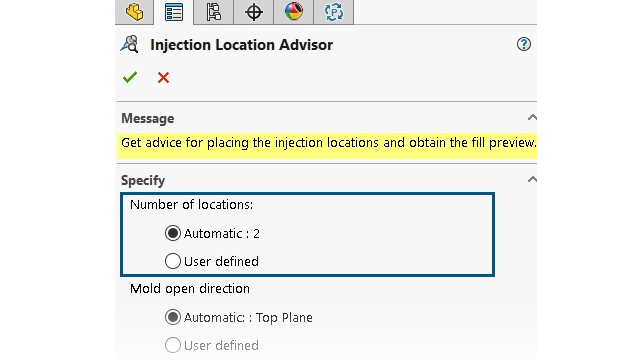Screen dimensions: 640x360
Task: Open help for Injection Location Advisor
Action: (x=524, y=44)
